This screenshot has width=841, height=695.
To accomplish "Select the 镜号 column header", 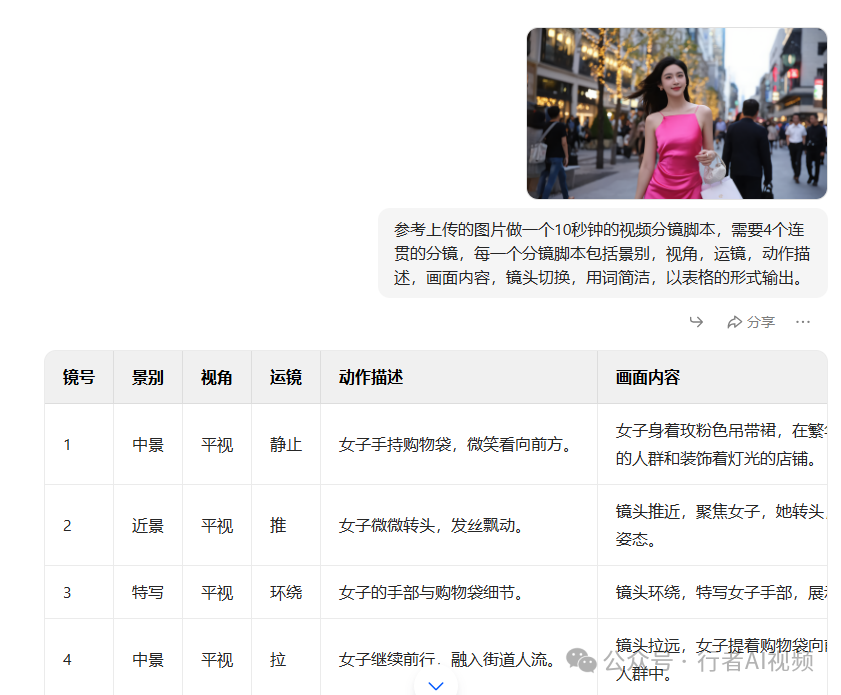I will point(79,377).
